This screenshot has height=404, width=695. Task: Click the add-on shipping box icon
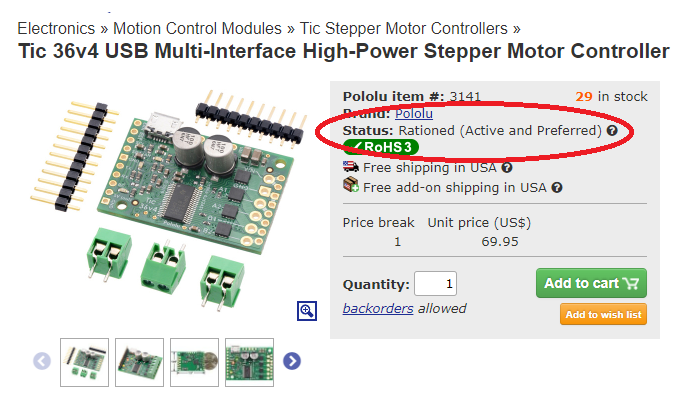[350, 186]
